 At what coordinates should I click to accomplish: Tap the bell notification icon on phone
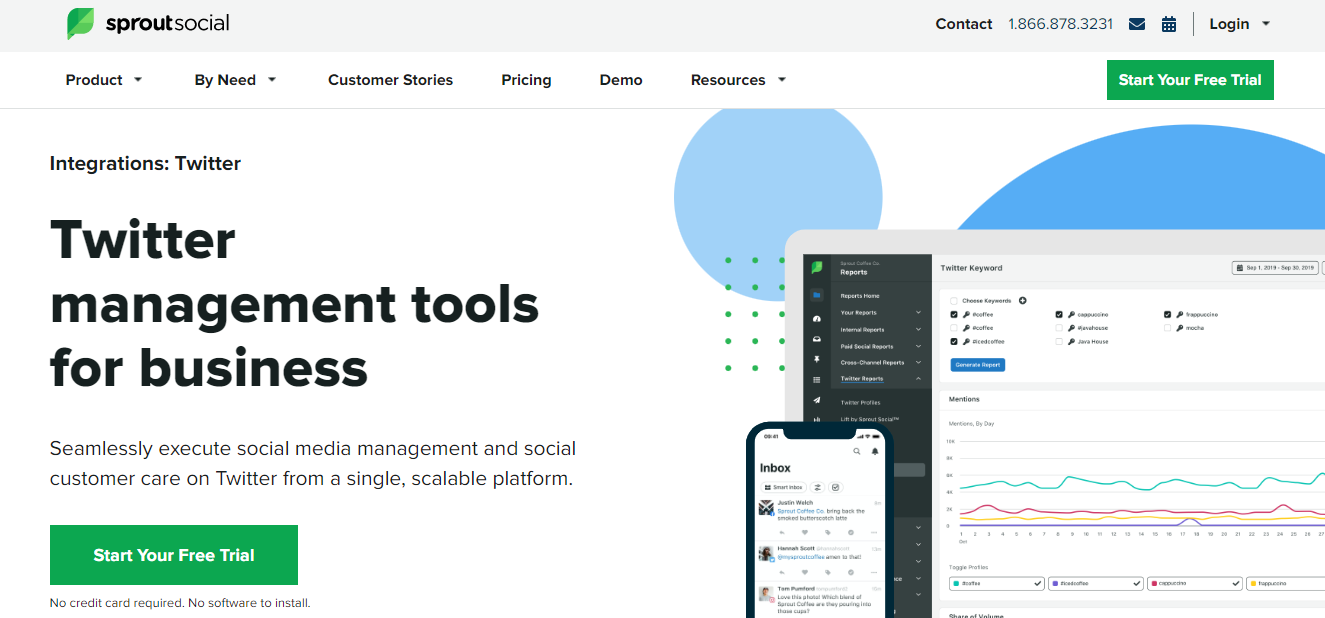[x=875, y=451]
